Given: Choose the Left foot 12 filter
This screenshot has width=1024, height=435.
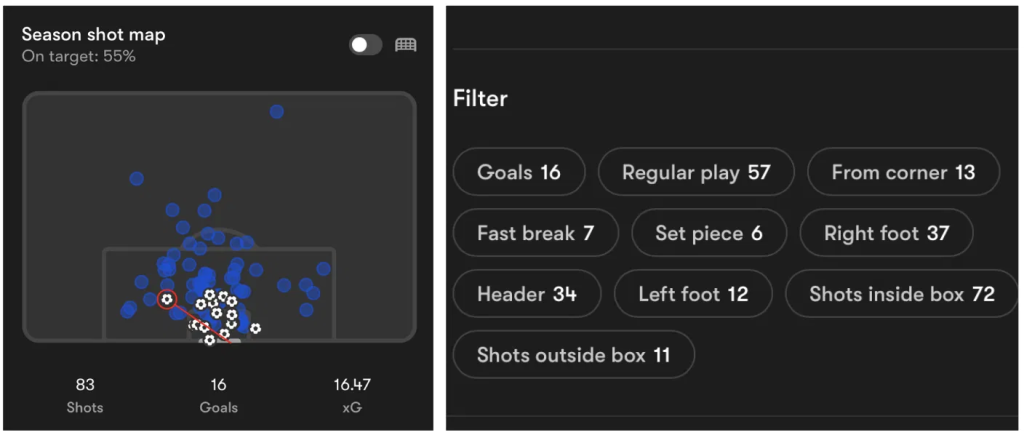Looking at the screenshot, I should (692, 294).
